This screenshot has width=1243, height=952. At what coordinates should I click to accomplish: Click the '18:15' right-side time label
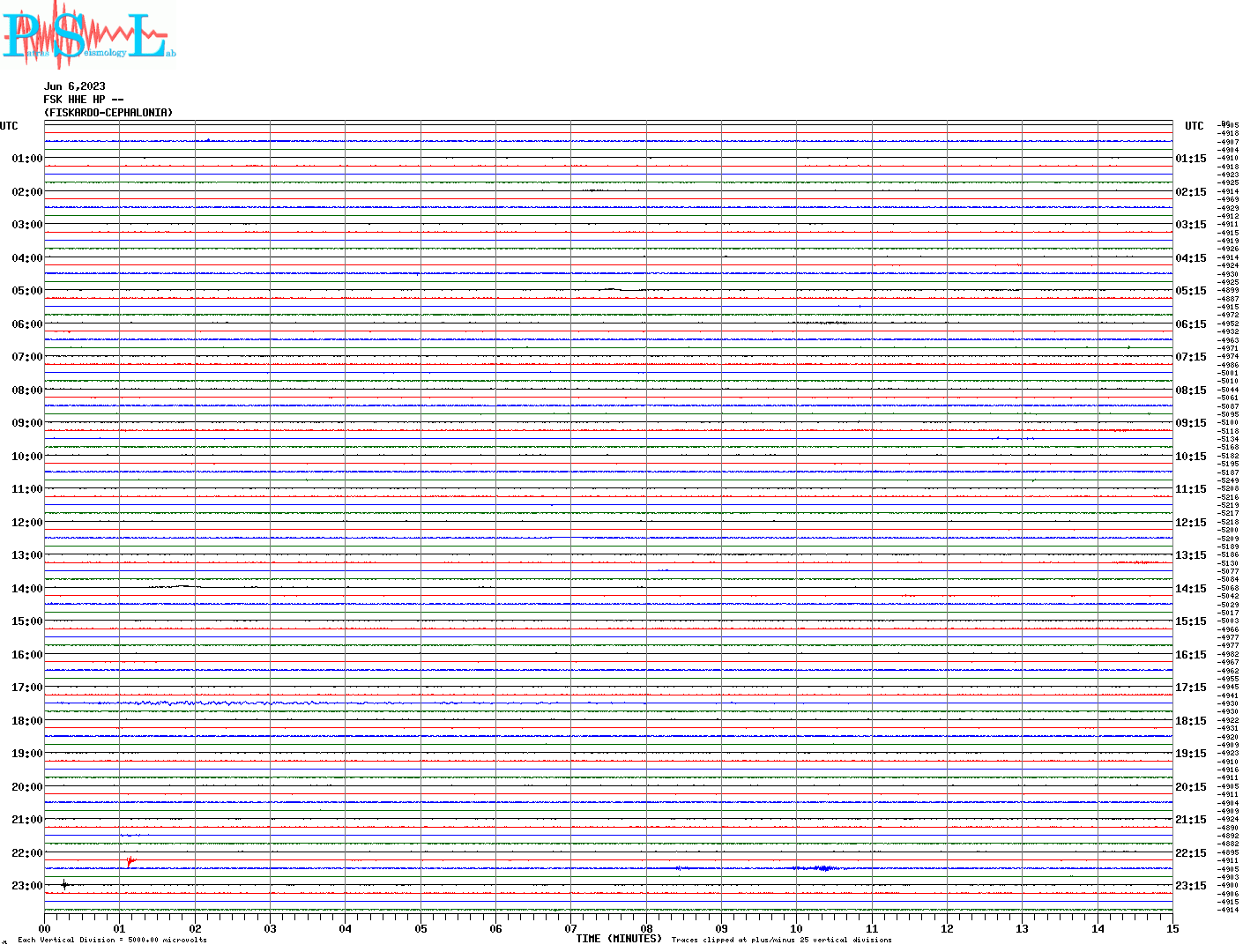coord(1191,721)
